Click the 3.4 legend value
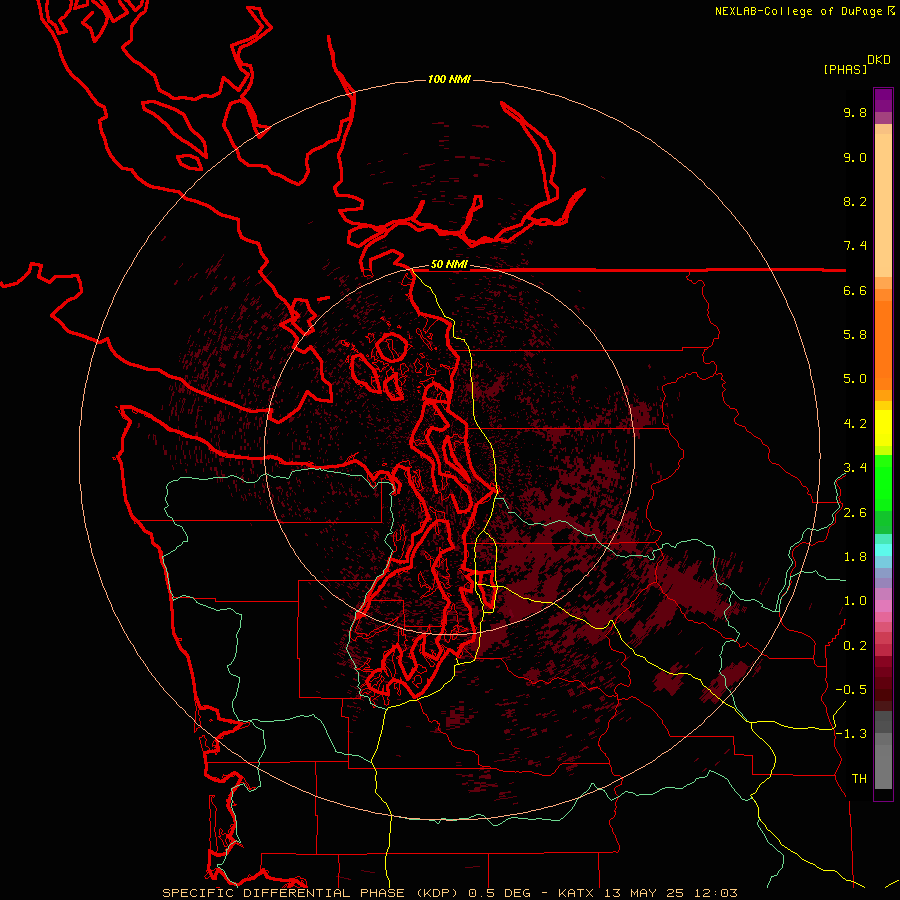900x900 pixels. tap(855, 468)
